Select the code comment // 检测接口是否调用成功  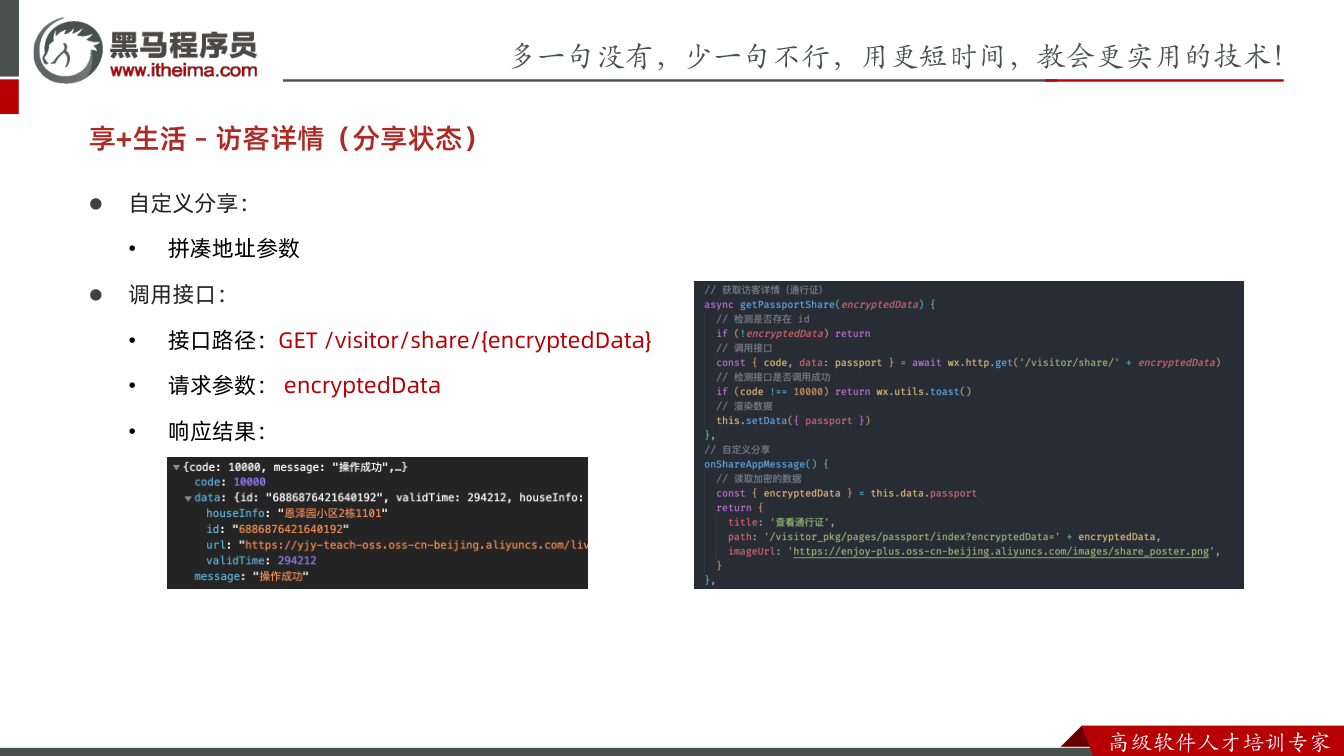coord(773,377)
